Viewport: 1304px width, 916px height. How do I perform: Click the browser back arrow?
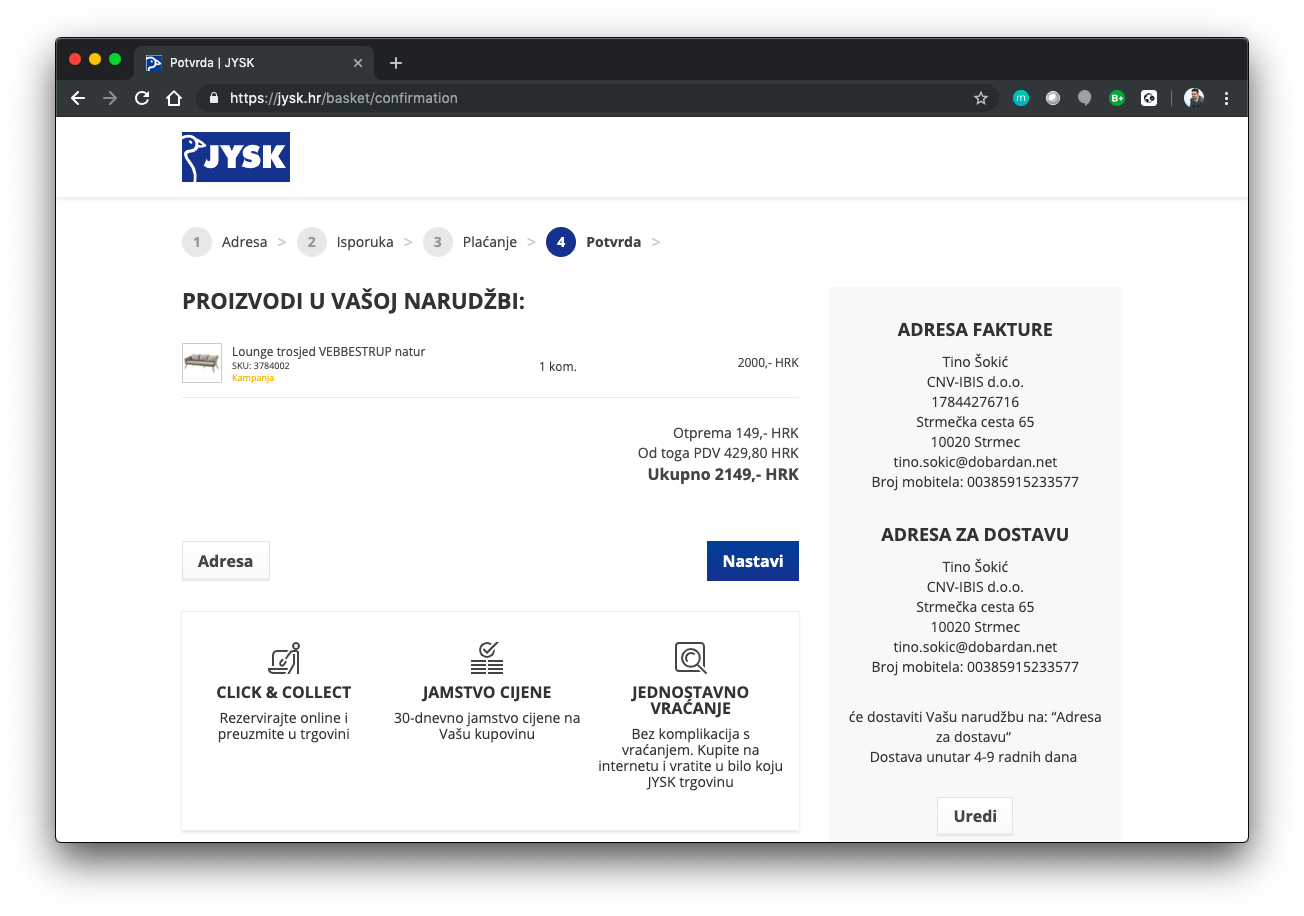(78, 98)
